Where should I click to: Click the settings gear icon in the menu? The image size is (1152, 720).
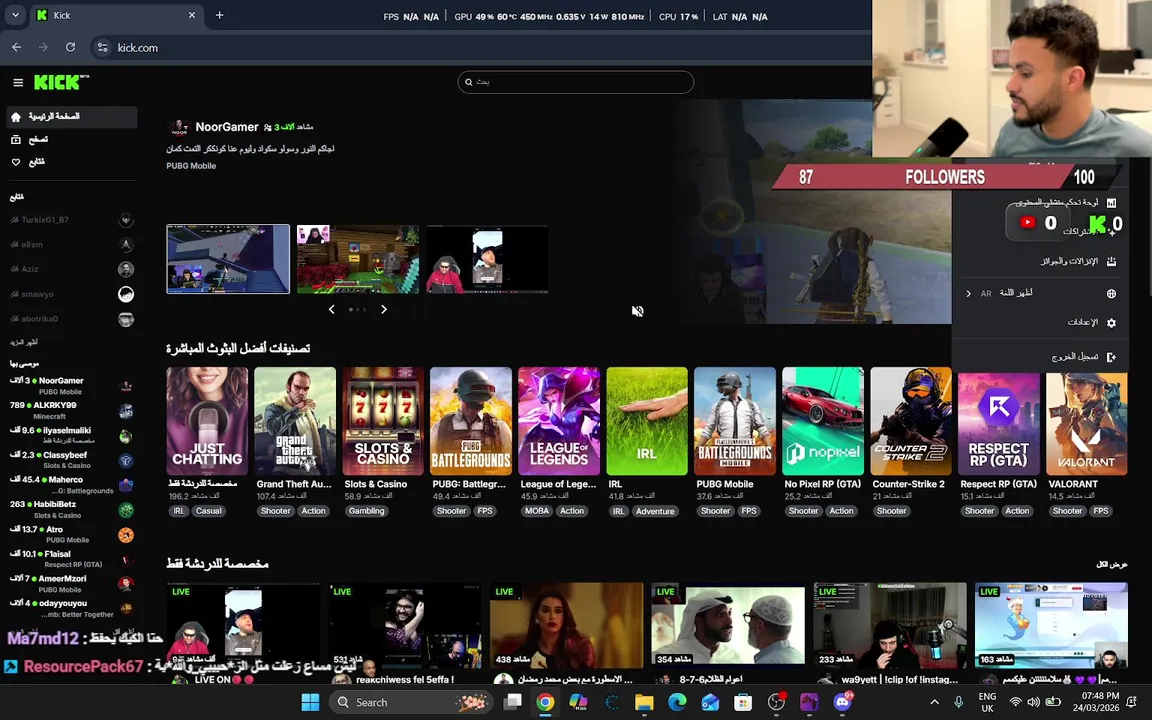(1112, 323)
